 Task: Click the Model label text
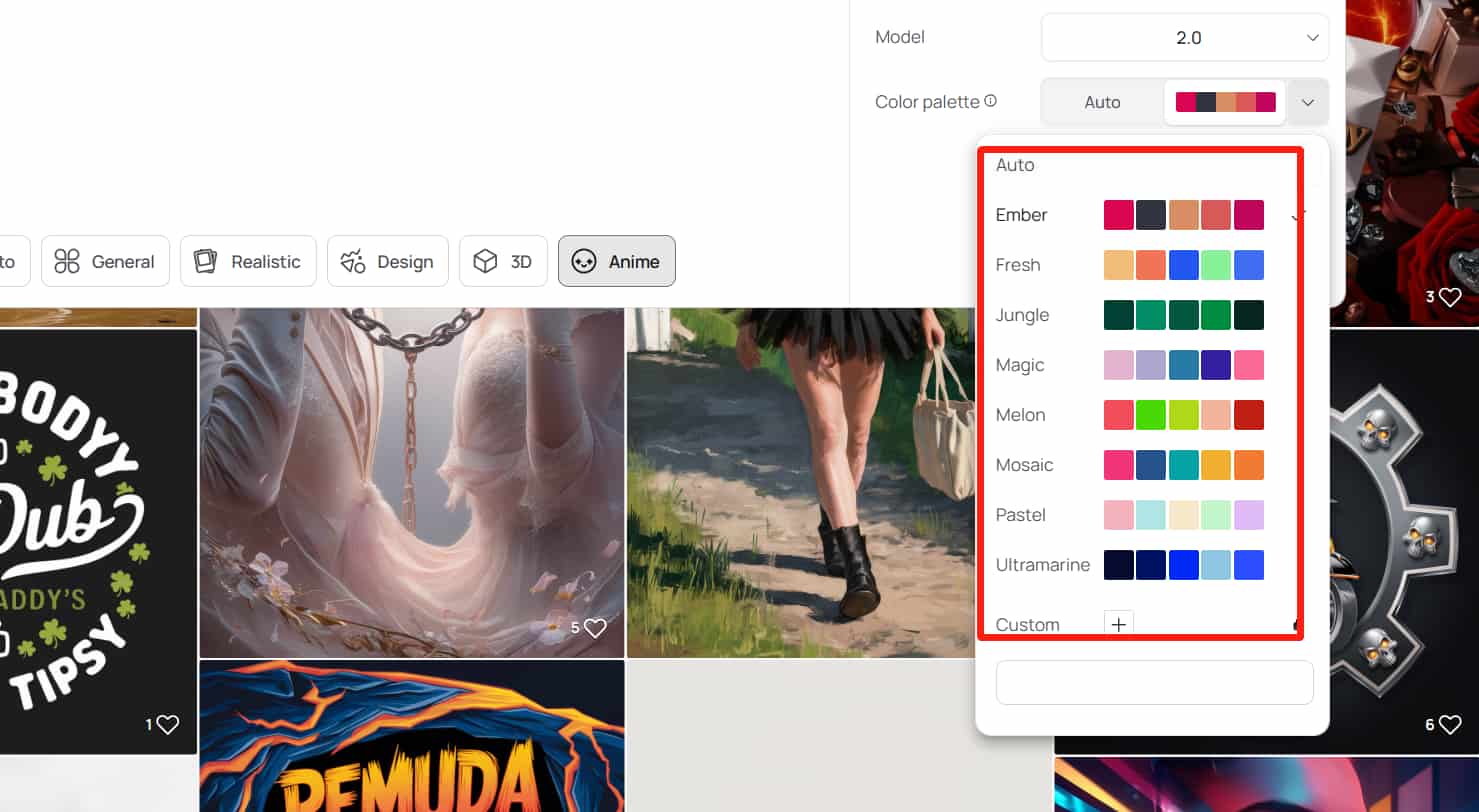[900, 38]
